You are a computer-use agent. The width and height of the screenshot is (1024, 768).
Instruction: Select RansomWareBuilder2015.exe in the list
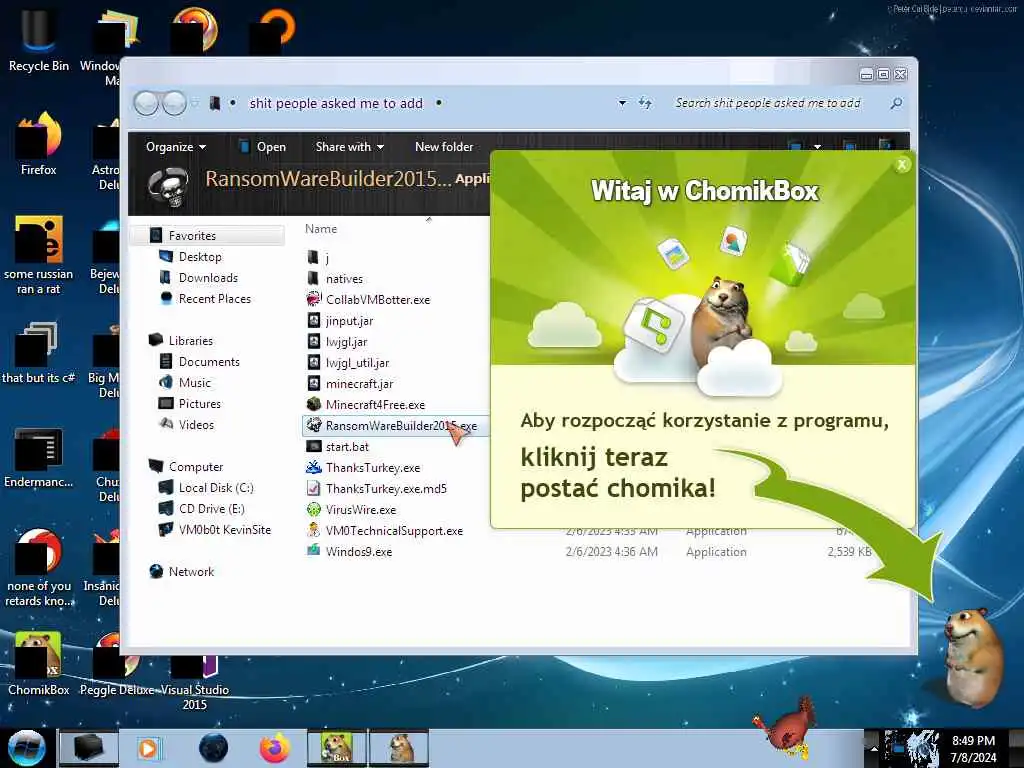(395, 425)
